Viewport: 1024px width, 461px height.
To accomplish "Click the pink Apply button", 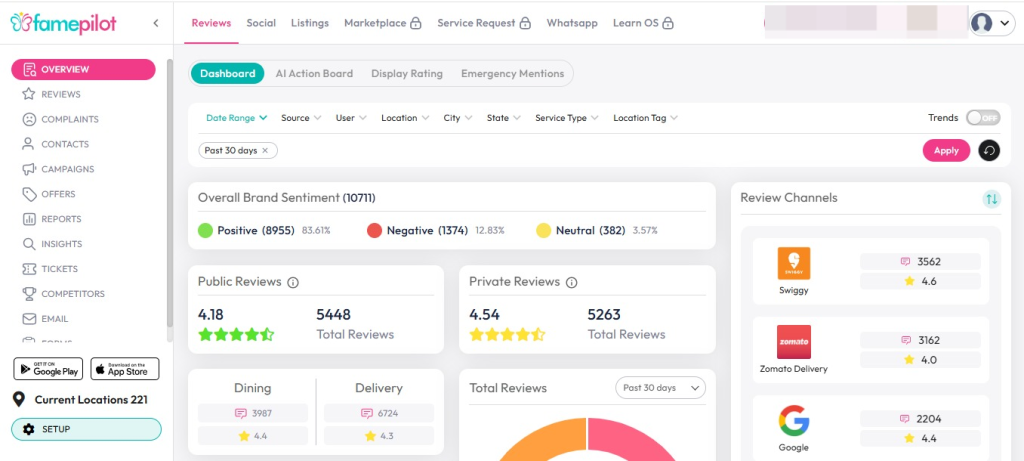I will pyautogui.click(x=946, y=151).
